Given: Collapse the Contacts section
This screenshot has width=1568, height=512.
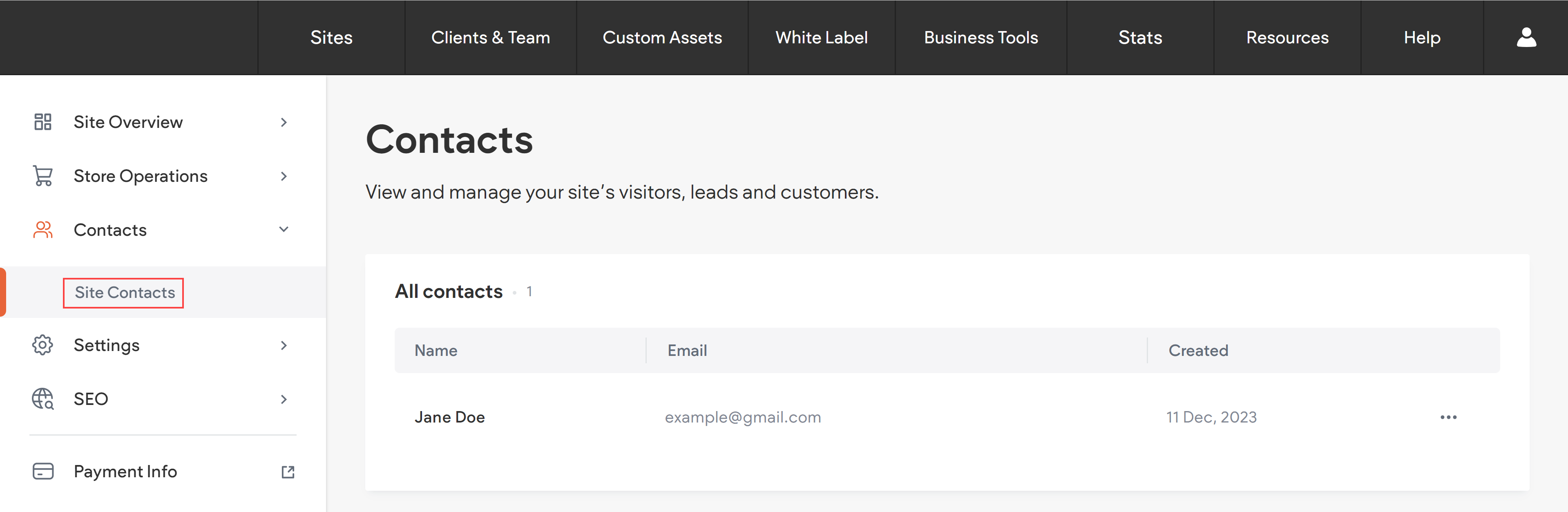Looking at the screenshot, I should 284,230.
